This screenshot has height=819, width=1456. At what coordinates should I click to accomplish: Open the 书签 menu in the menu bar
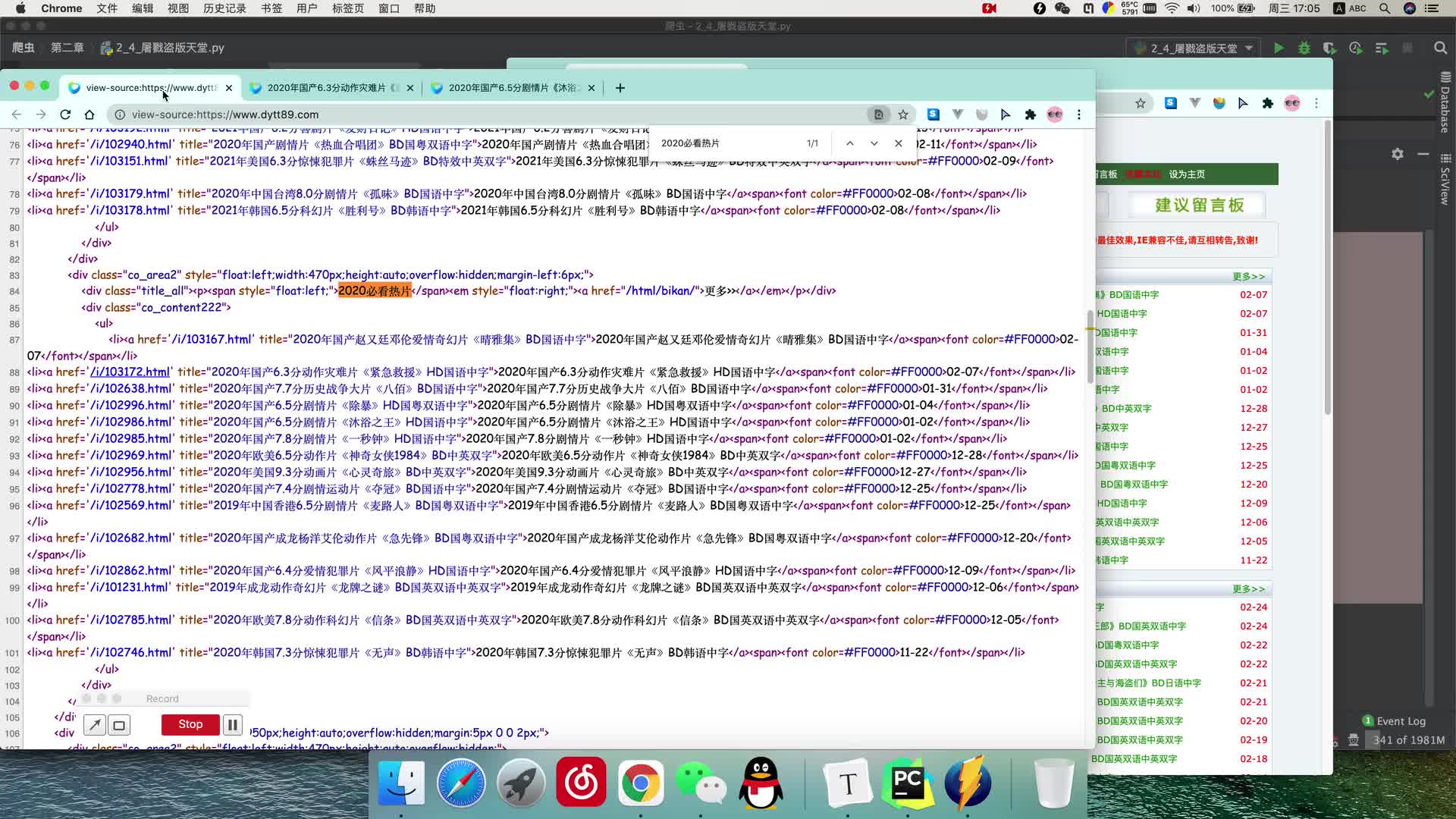pos(271,8)
